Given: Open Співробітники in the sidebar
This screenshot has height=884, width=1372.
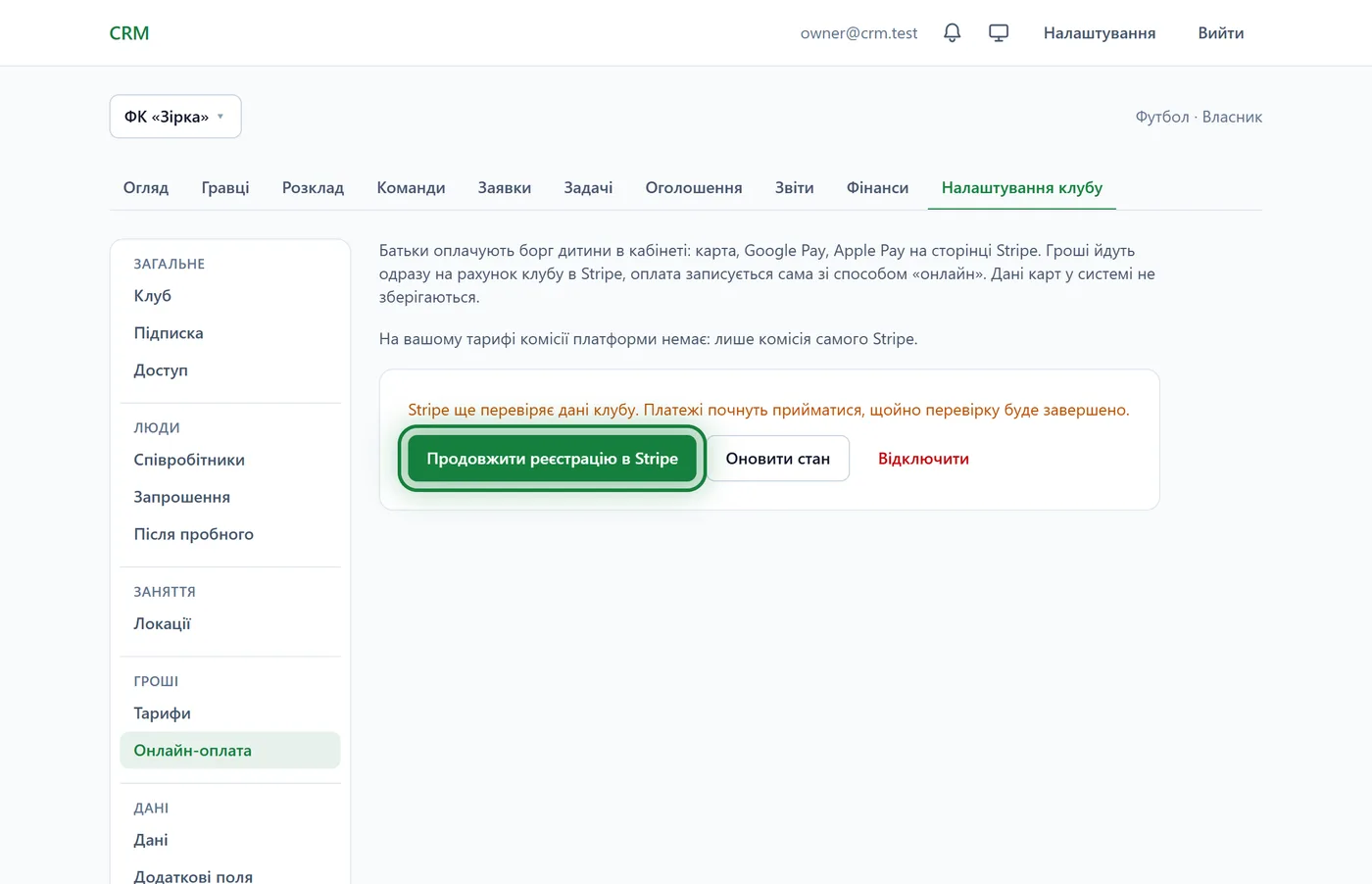Looking at the screenshot, I should point(230,460).
